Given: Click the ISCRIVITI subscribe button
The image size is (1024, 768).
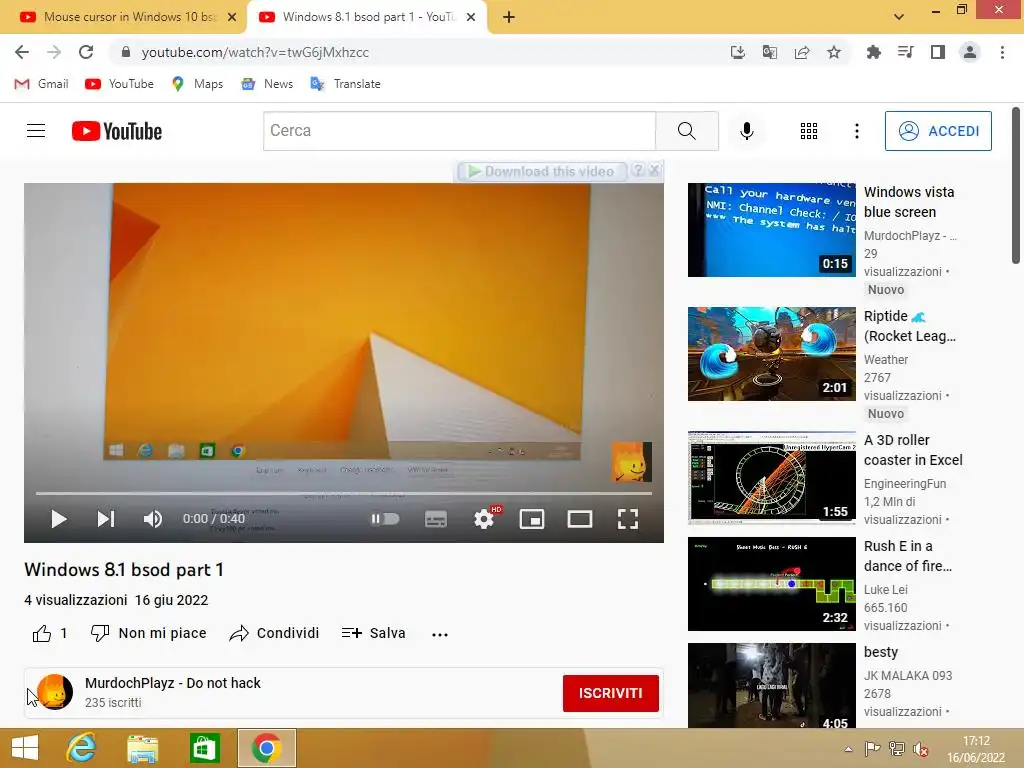Looking at the screenshot, I should [611, 693].
